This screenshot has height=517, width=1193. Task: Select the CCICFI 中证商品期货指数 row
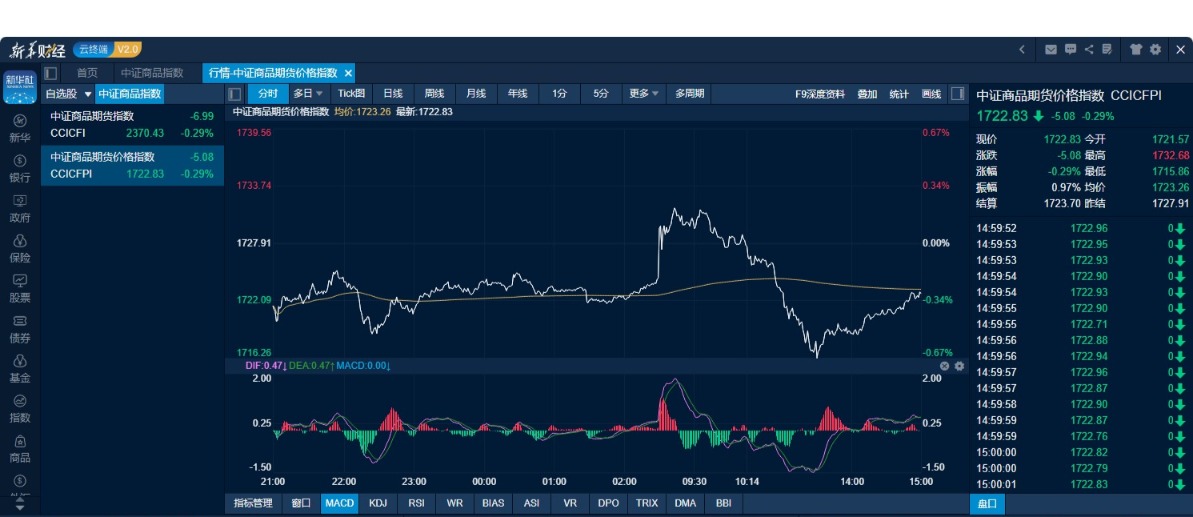pos(132,125)
